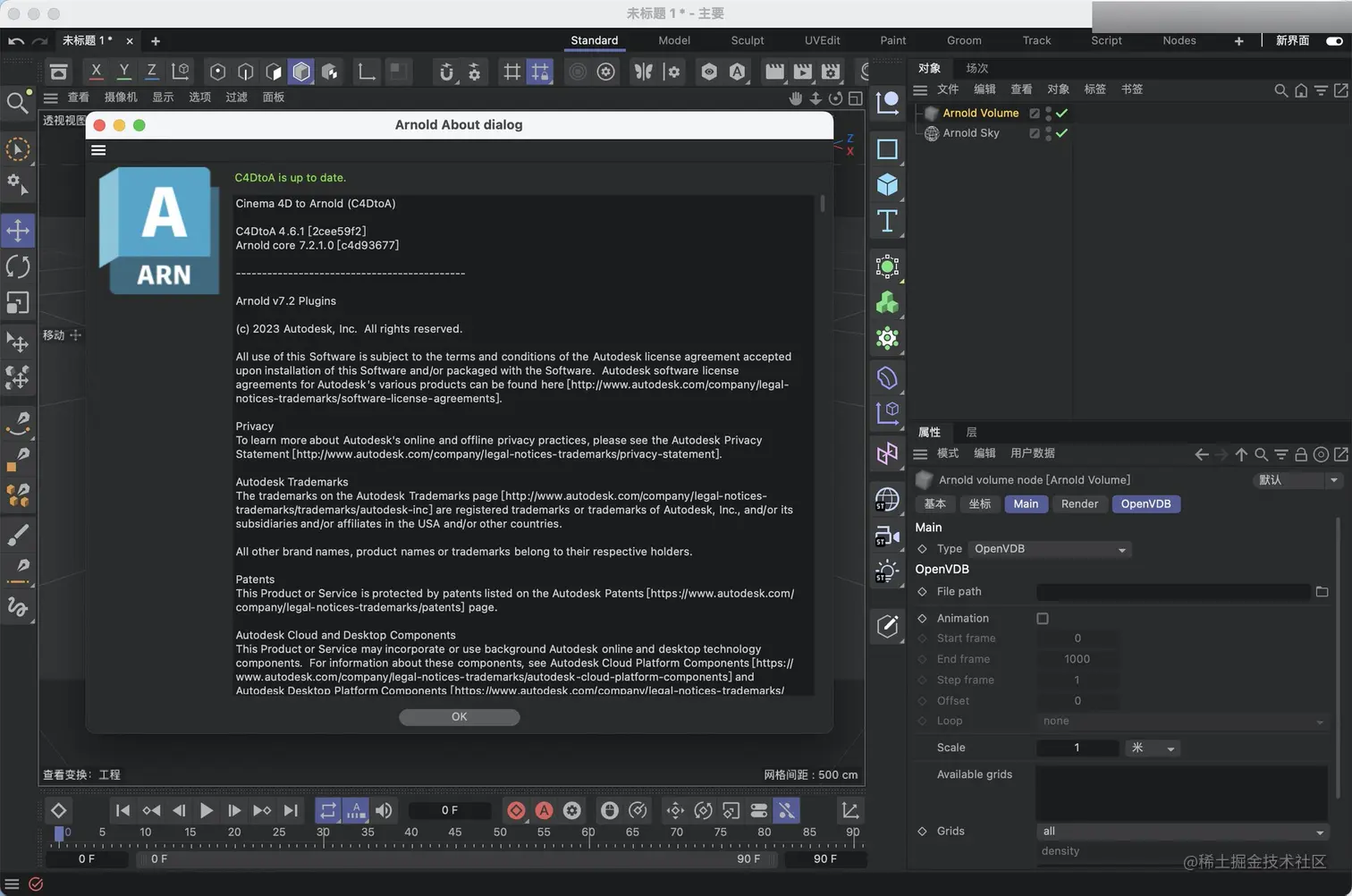Click the Play forward button
This screenshot has width=1352, height=896.
tap(207, 810)
